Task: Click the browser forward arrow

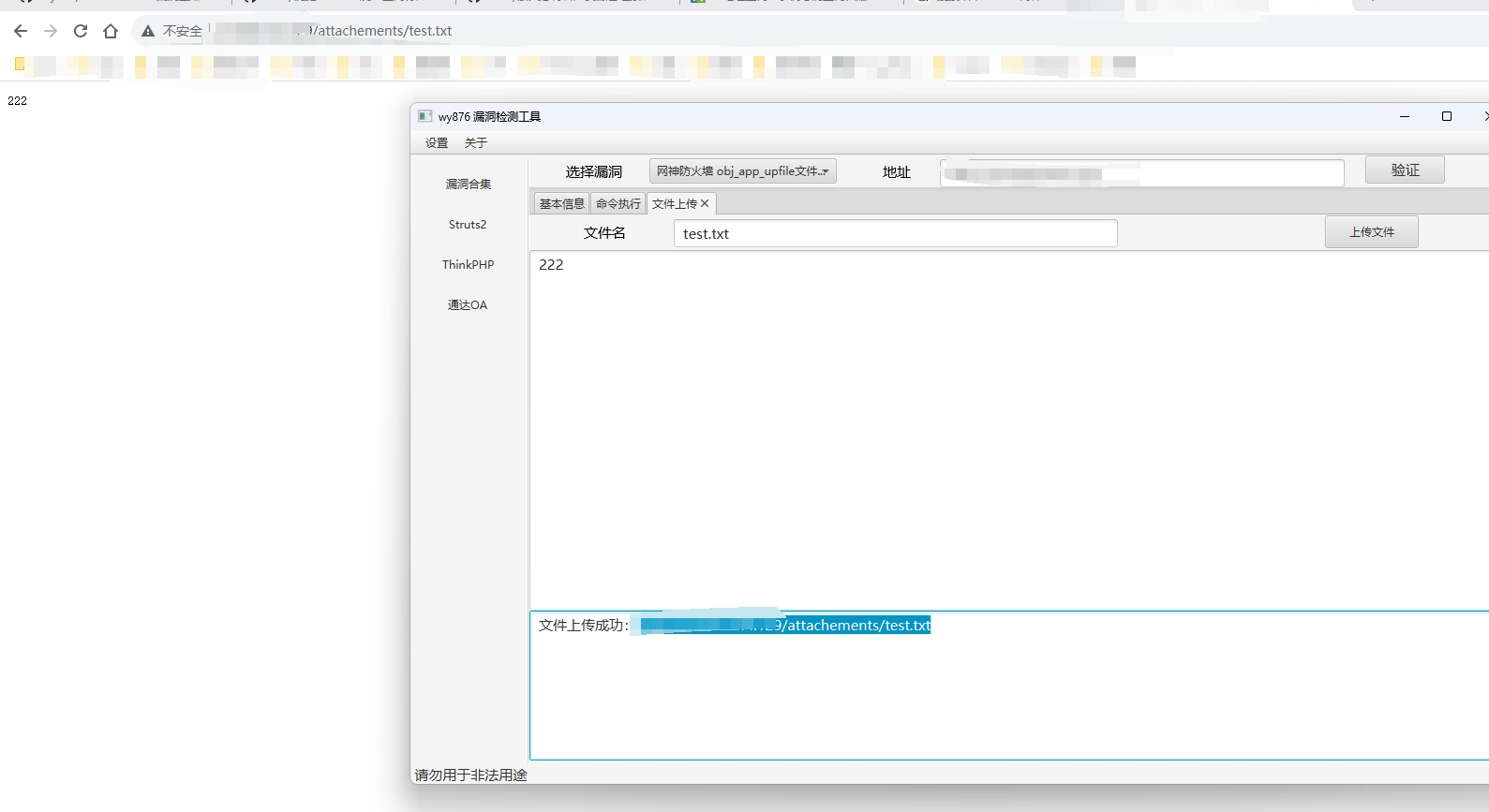Action: (51, 31)
